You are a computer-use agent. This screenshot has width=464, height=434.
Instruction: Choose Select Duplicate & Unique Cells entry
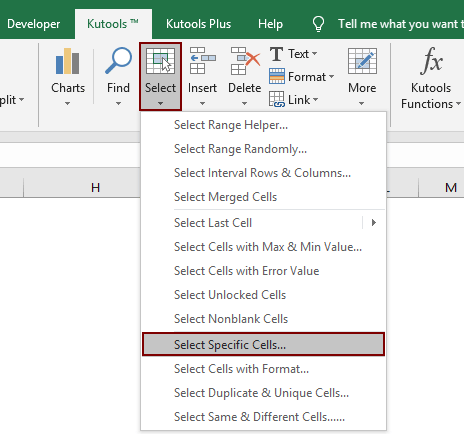pyautogui.click(x=263, y=393)
